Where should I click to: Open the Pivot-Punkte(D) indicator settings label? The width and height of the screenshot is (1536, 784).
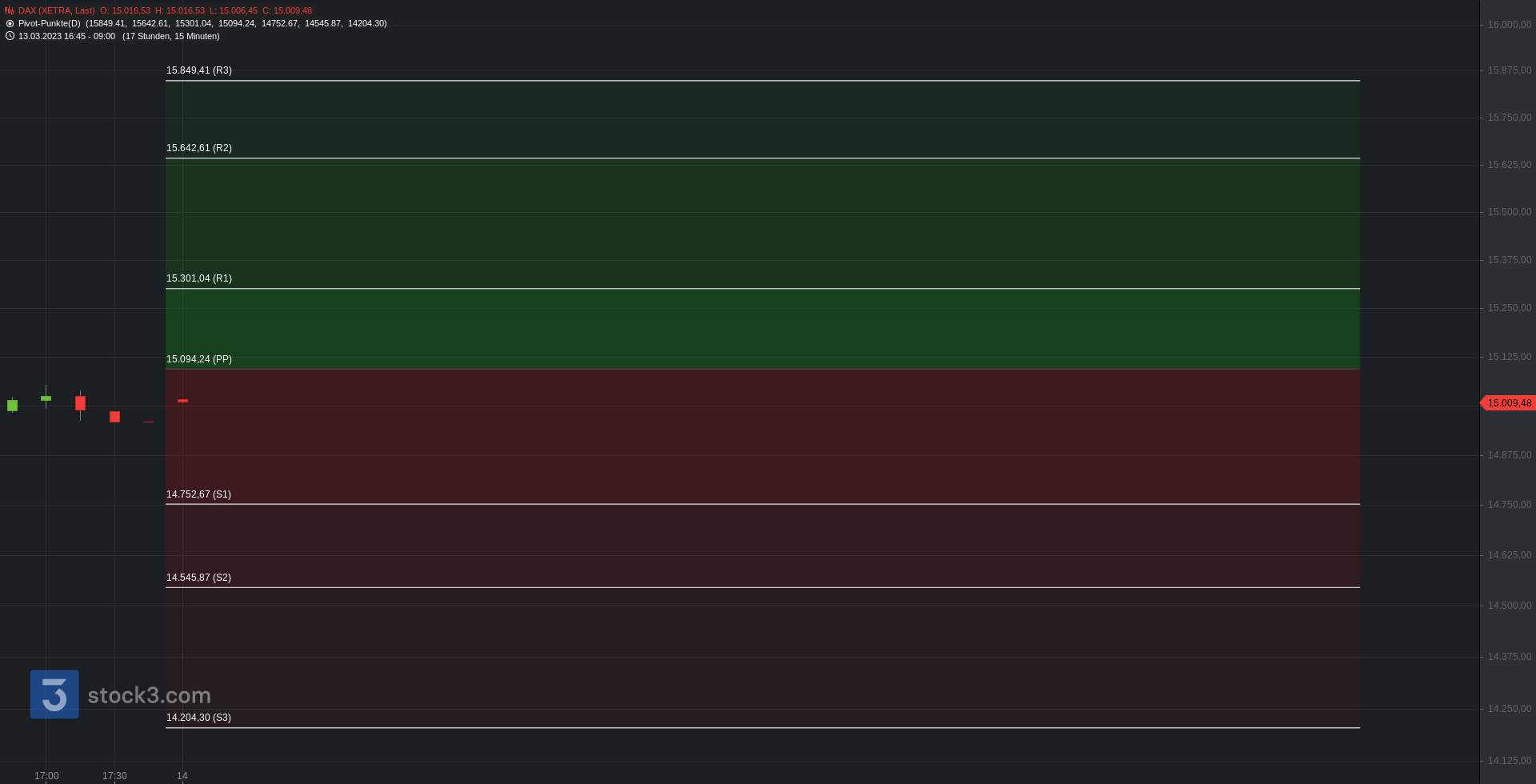click(x=50, y=24)
